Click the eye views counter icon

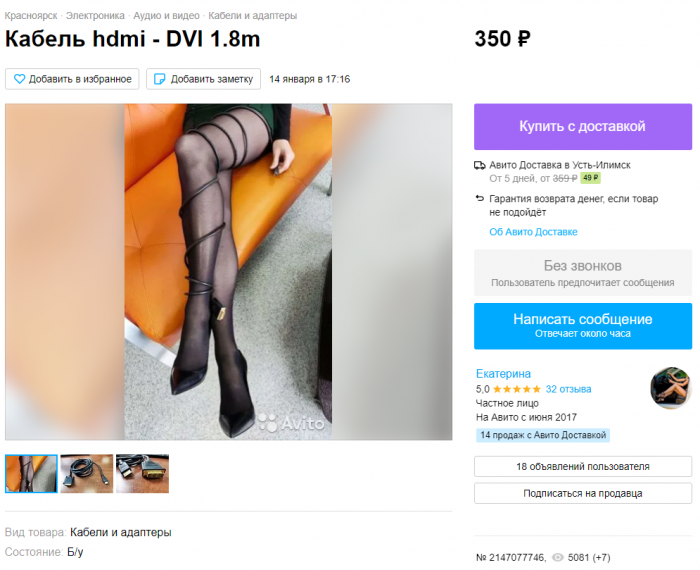point(558,558)
